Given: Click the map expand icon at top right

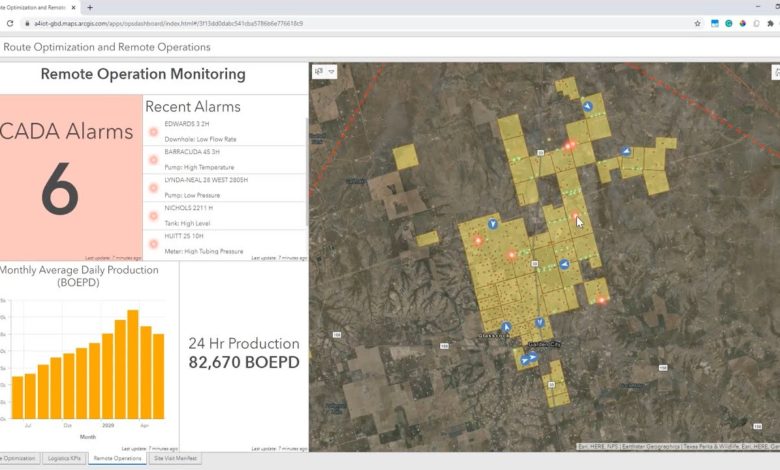Looking at the screenshot, I should click(776, 71).
